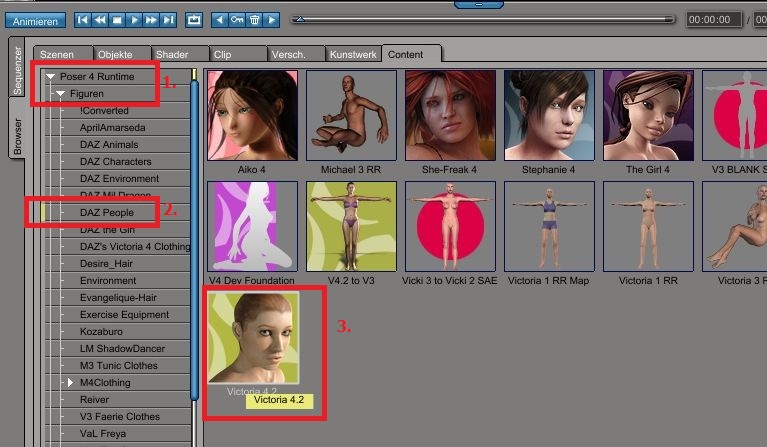Select The Girl 4 thumbnail
The width and height of the screenshot is (767, 447).
tap(648, 115)
